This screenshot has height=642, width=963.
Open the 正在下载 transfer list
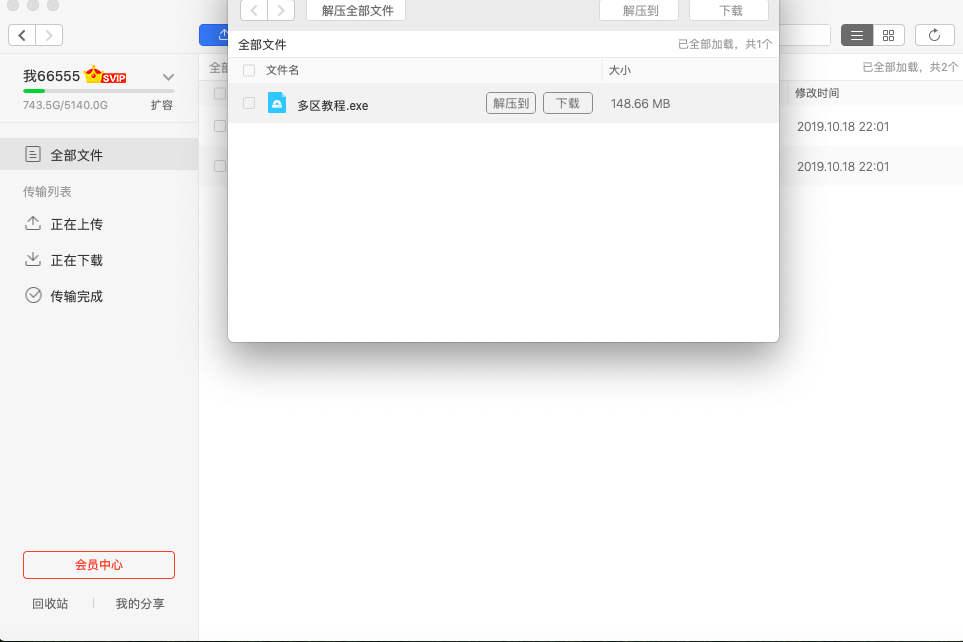[76, 260]
